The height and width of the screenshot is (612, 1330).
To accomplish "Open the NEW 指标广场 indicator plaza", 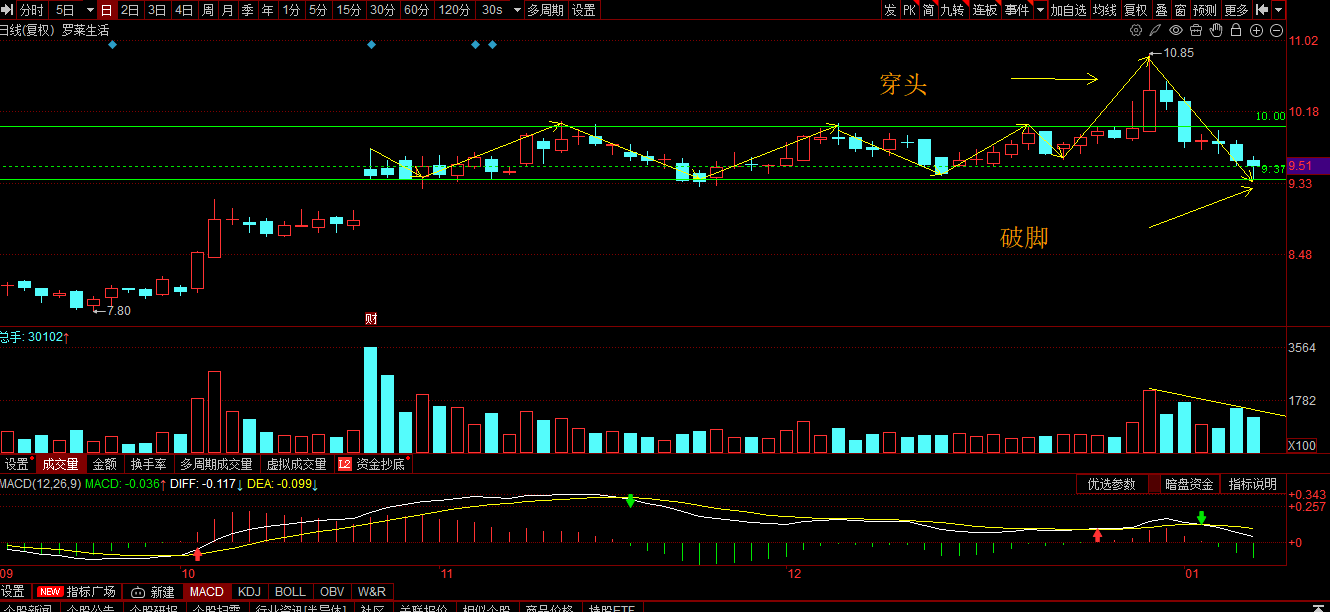I will coord(77,592).
